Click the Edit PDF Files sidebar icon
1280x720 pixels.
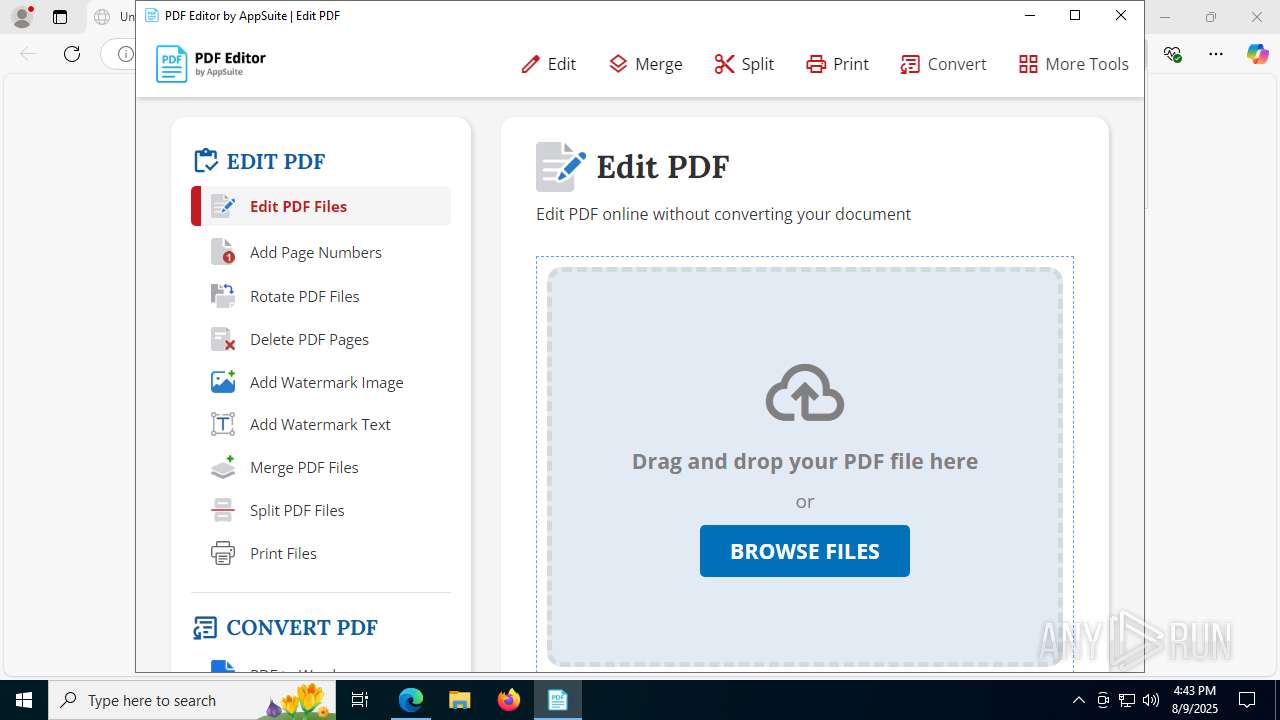(223, 206)
